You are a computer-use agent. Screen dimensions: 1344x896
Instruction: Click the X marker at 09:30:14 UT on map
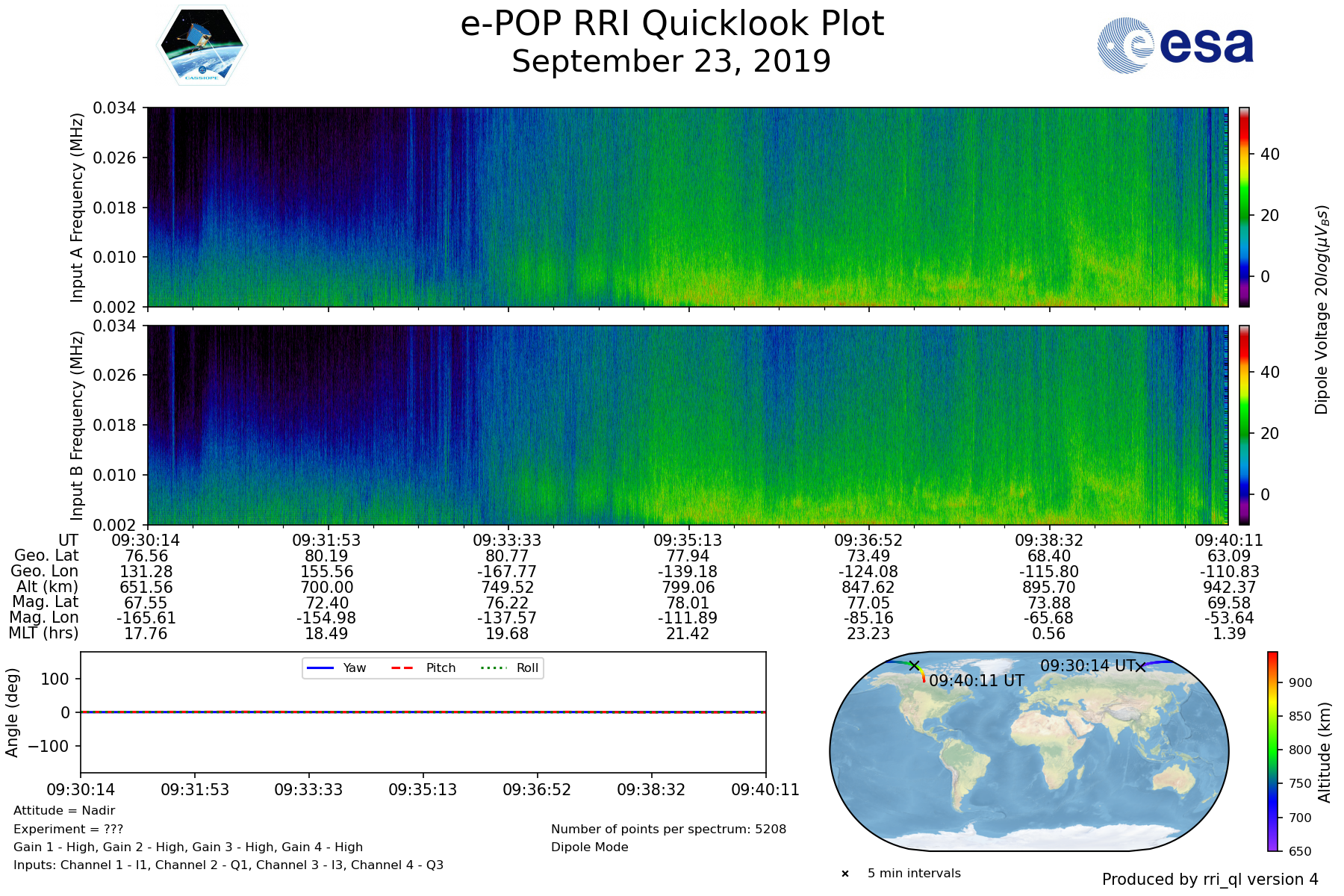[x=1140, y=667]
